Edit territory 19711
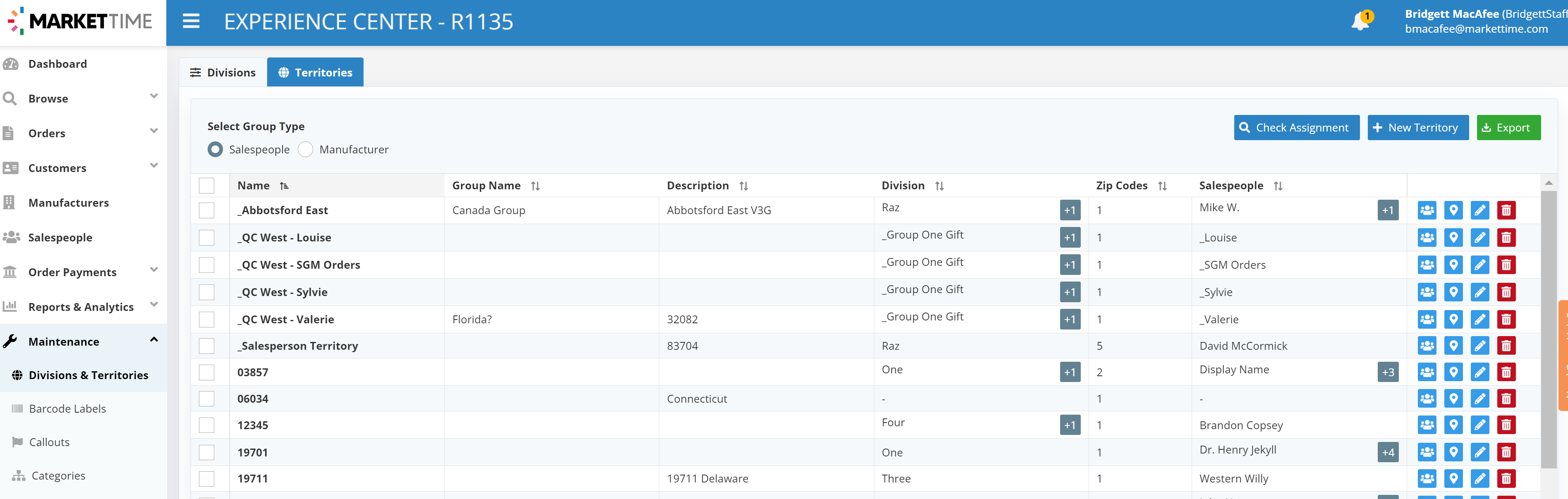Screen dimensions: 1568x499 tap(1480, 479)
